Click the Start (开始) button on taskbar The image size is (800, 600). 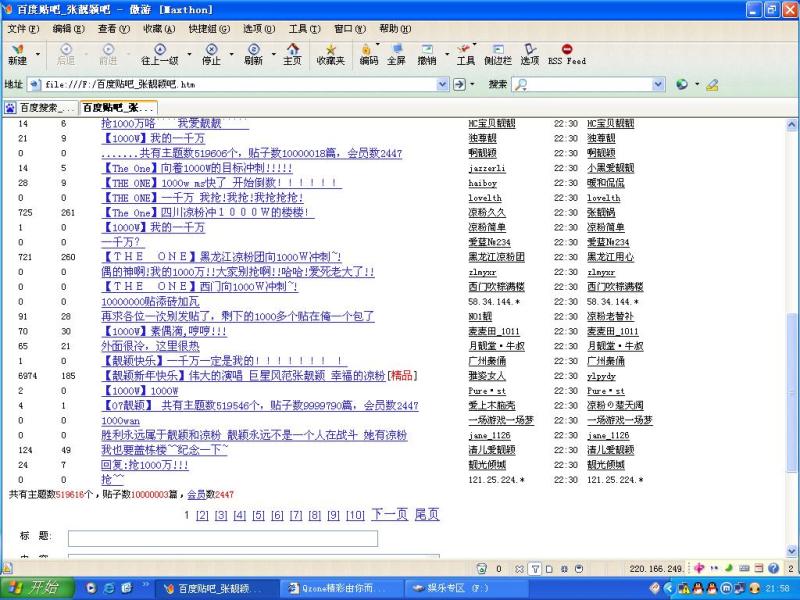[x=38, y=588]
